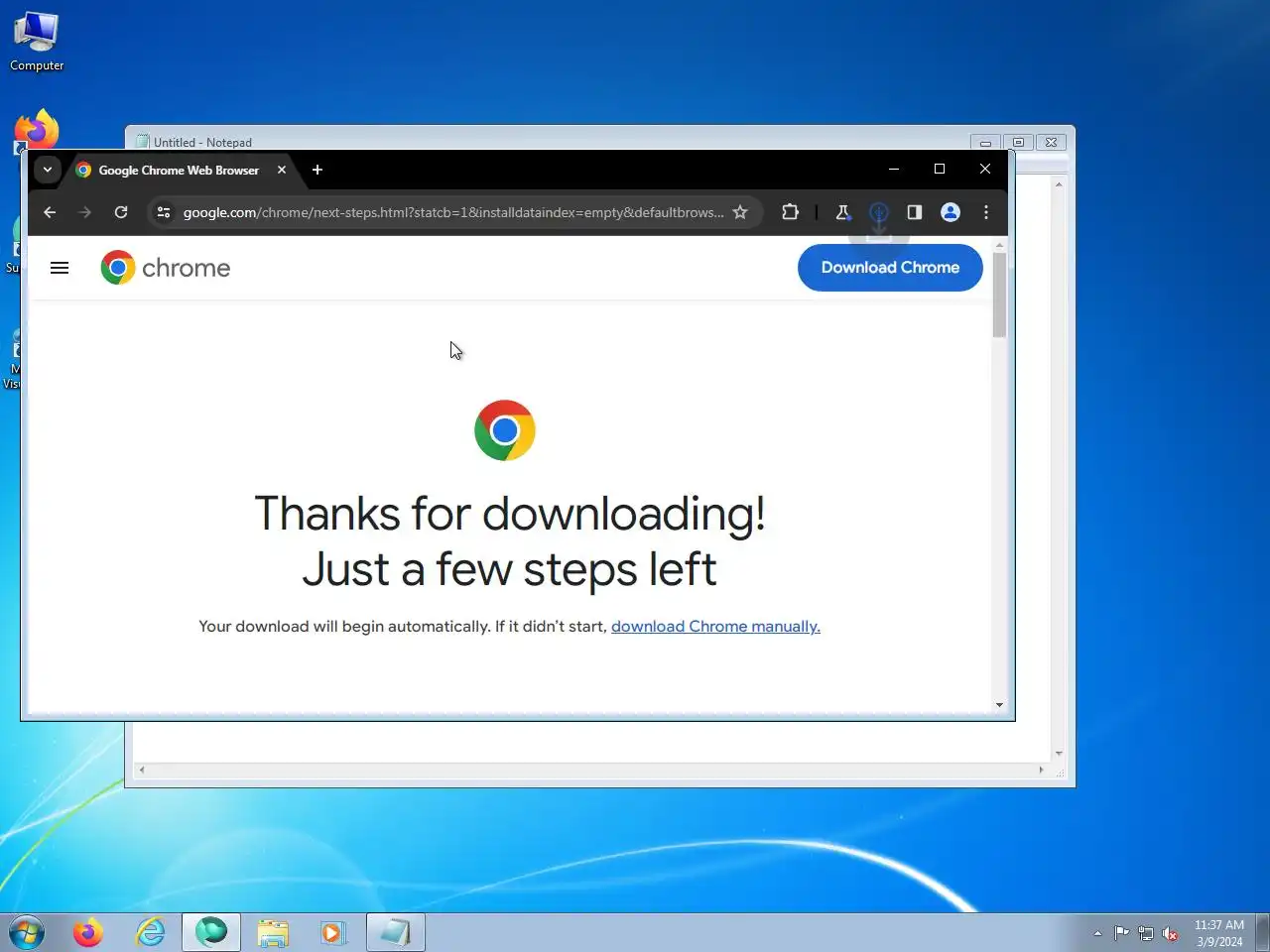Open Windows Media Player from the taskbar
This screenshot has height=952, width=1270.
(333, 932)
